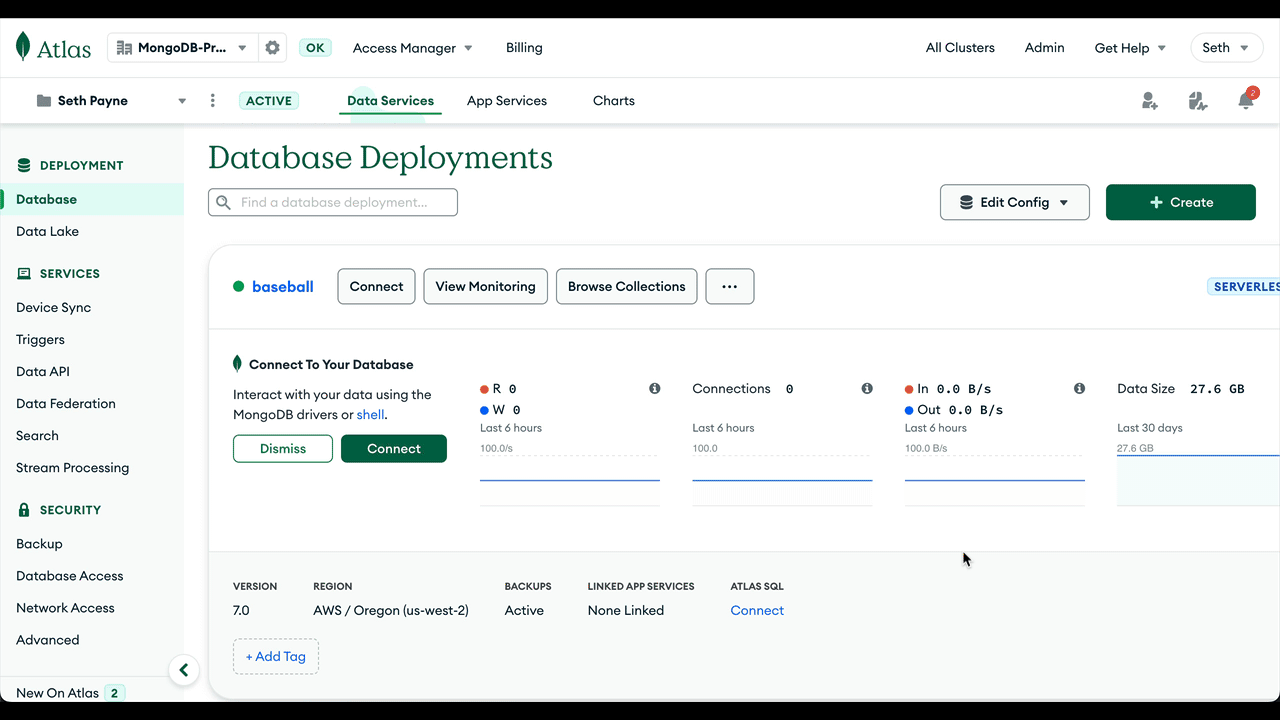
Task: Switch to the Charts tab
Action: click(x=614, y=101)
